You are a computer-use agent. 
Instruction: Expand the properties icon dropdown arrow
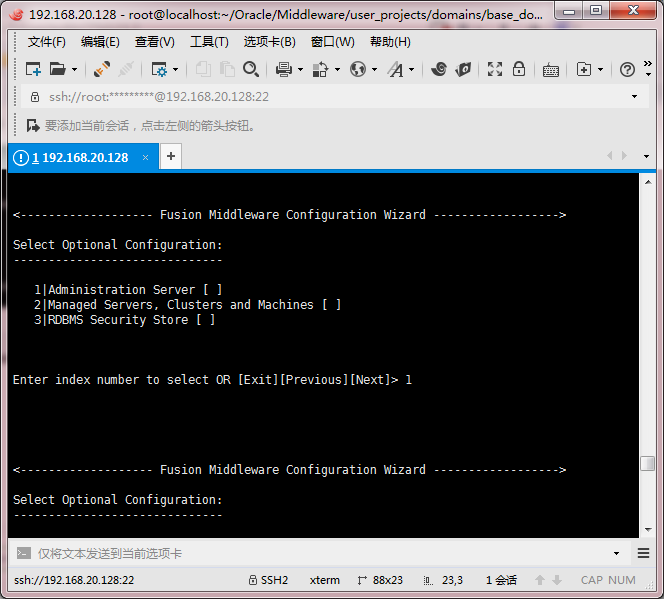point(175,69)
